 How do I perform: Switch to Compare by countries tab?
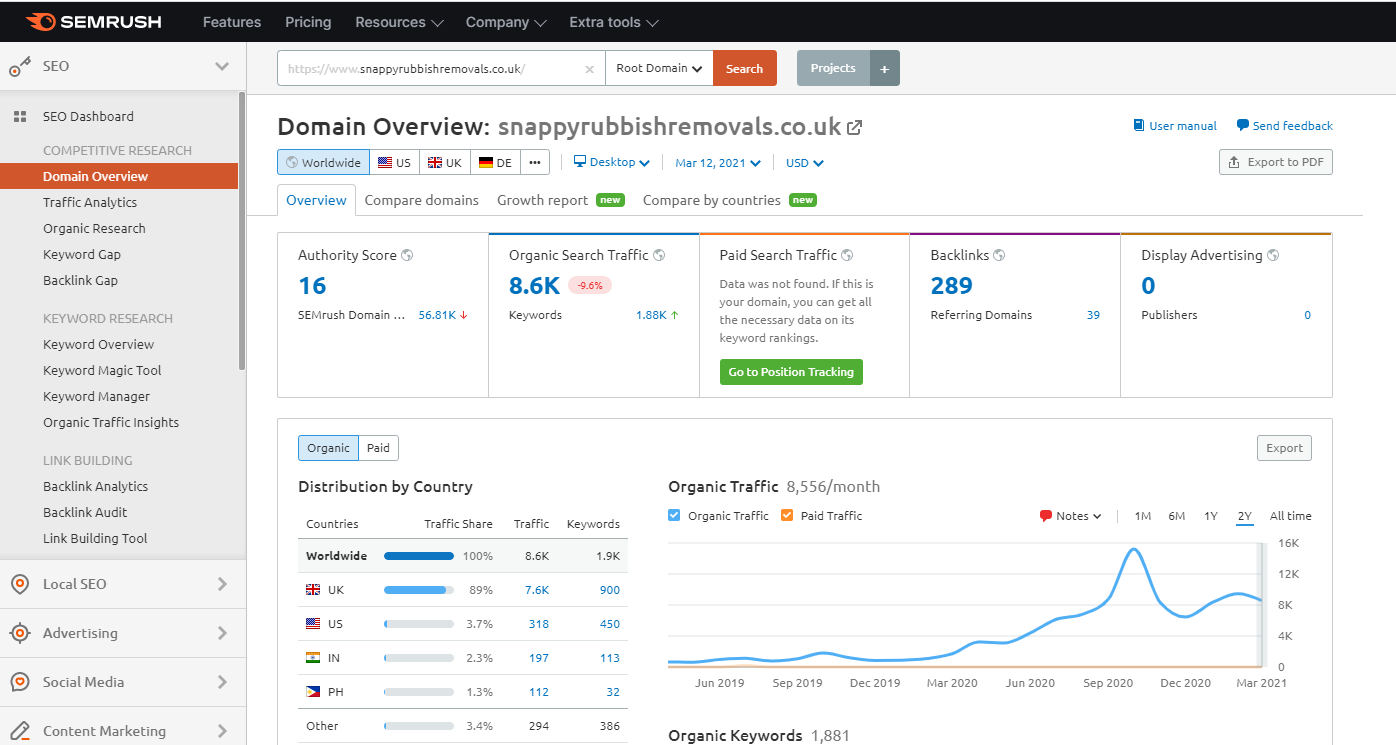pos(729,200)
